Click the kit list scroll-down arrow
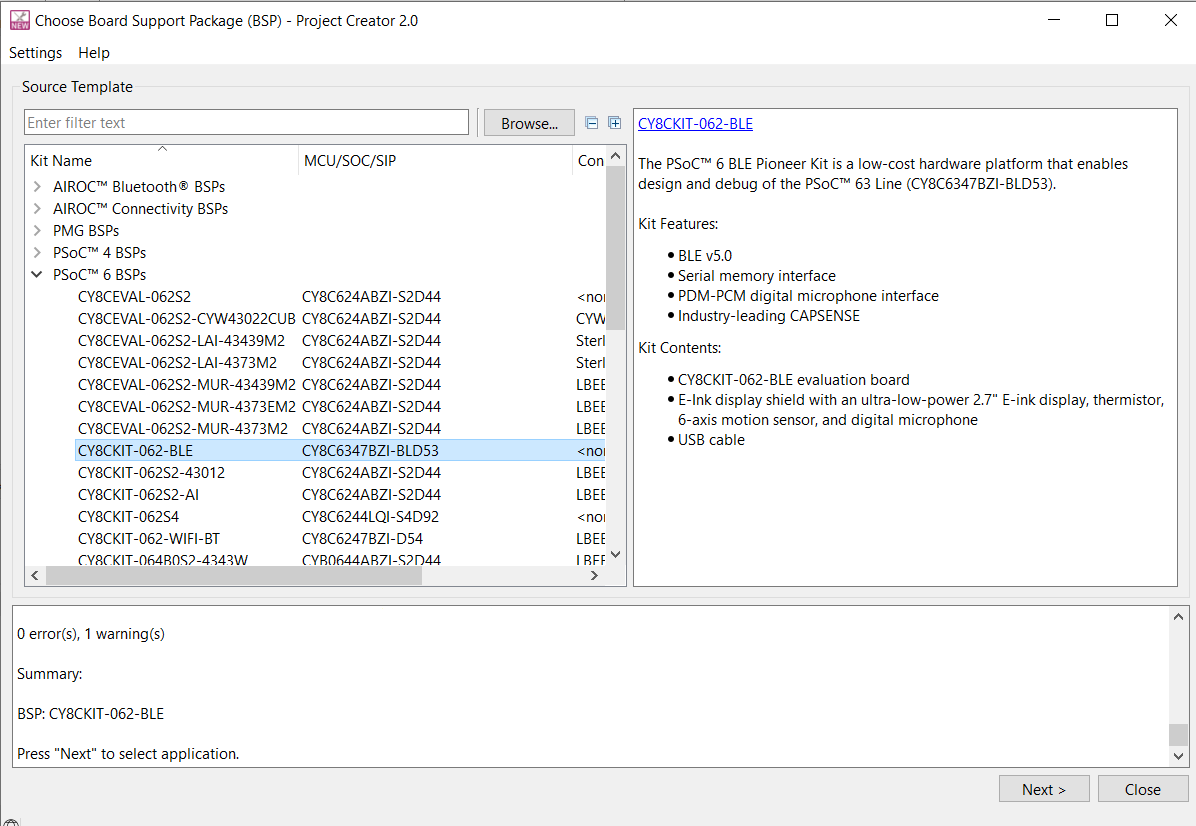 pyautogui.click(x=616, y=554)
